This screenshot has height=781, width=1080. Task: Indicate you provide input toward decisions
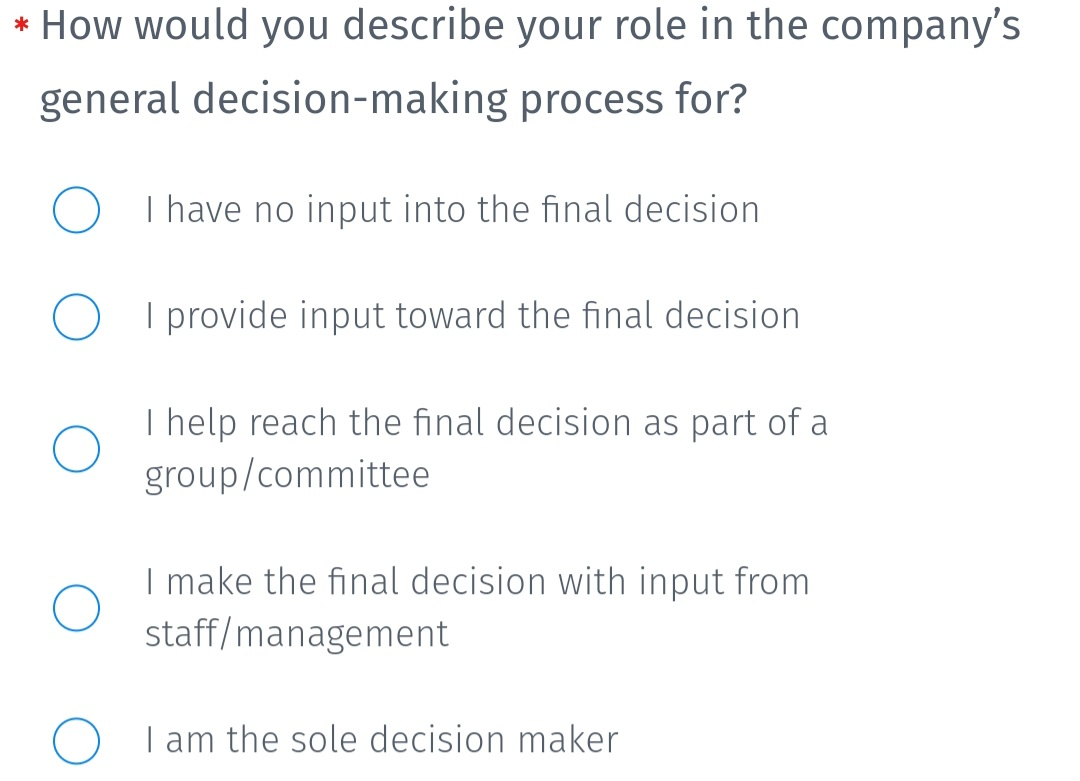[76, 317]
